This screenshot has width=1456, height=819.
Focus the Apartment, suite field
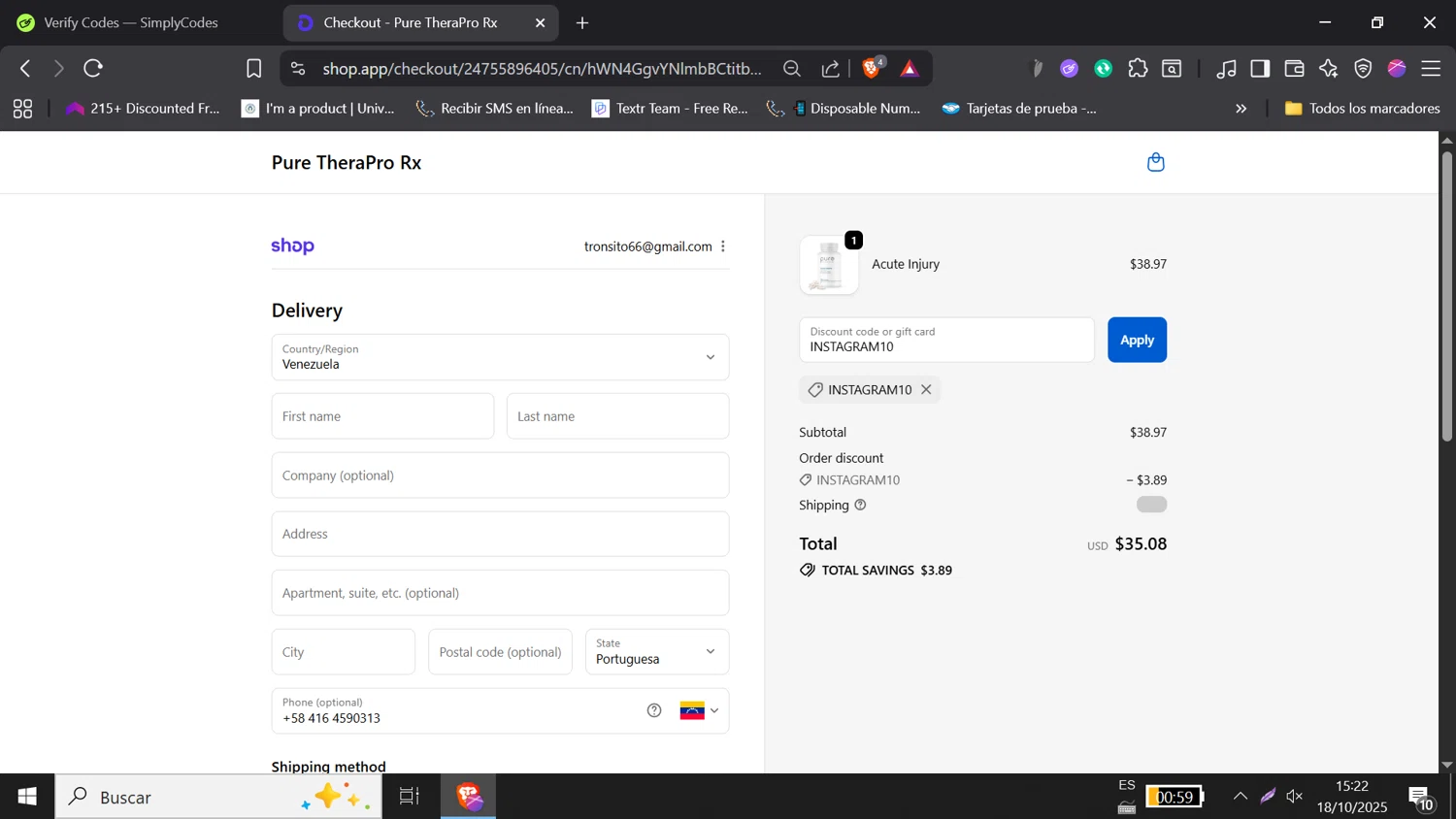(x=500, y=593)
